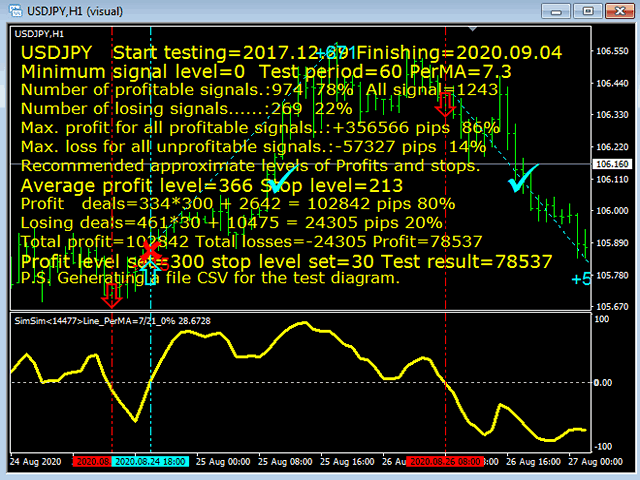Click the 'Profit deals=334*300' line

[x=238, y=204]
